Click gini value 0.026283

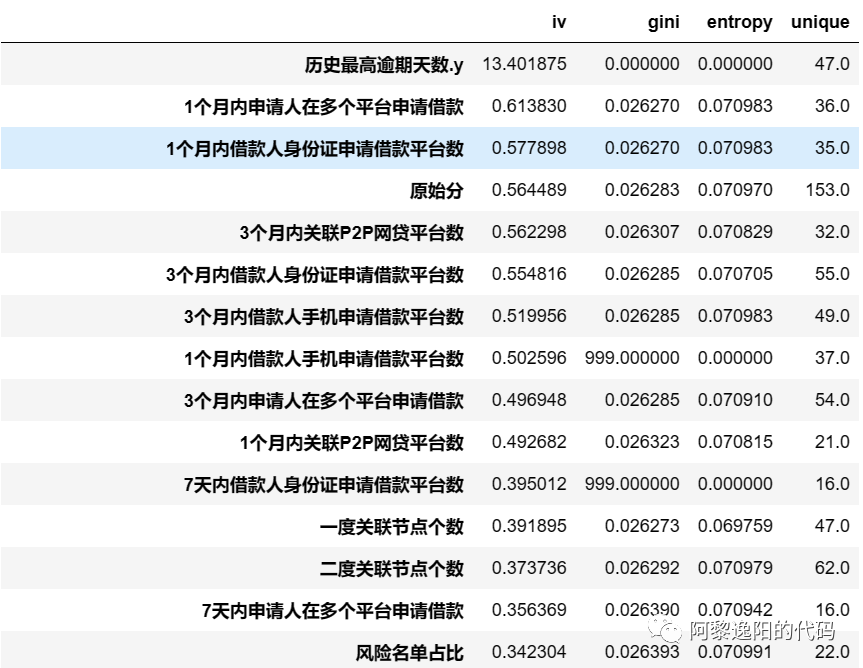(x=642, y=190)
